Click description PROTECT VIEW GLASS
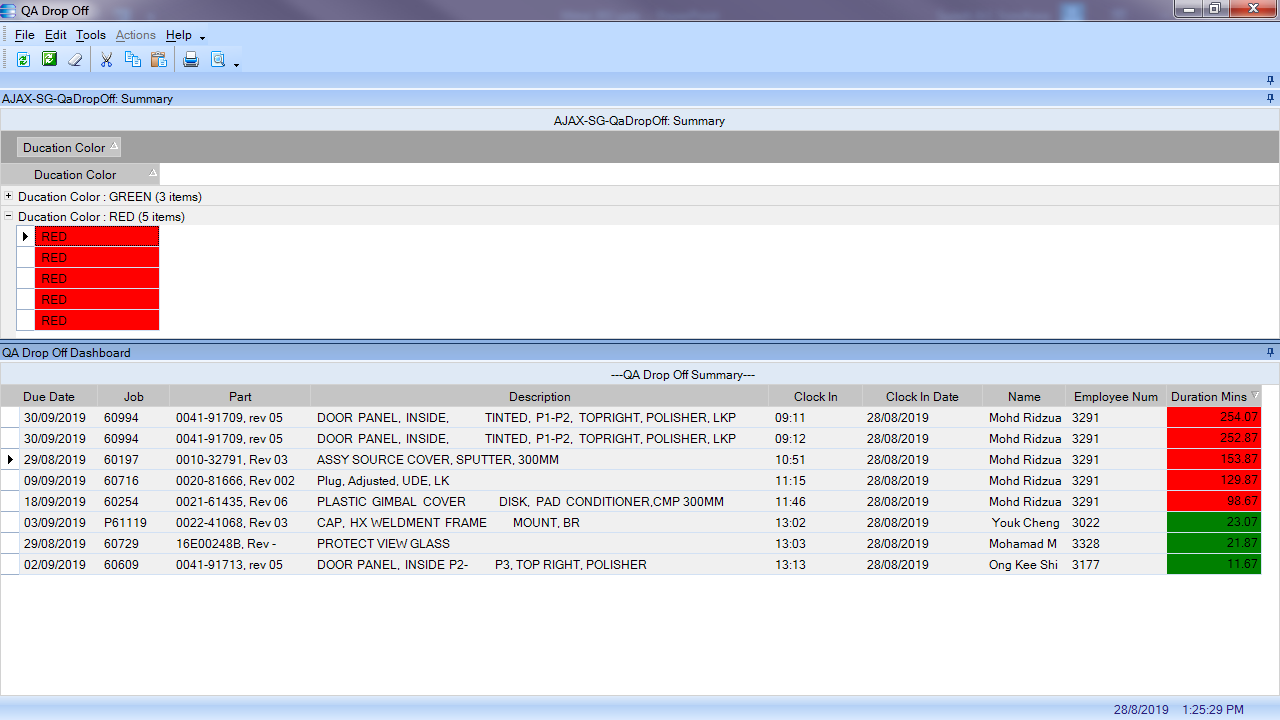1280x720 pixels. [383, 544]
